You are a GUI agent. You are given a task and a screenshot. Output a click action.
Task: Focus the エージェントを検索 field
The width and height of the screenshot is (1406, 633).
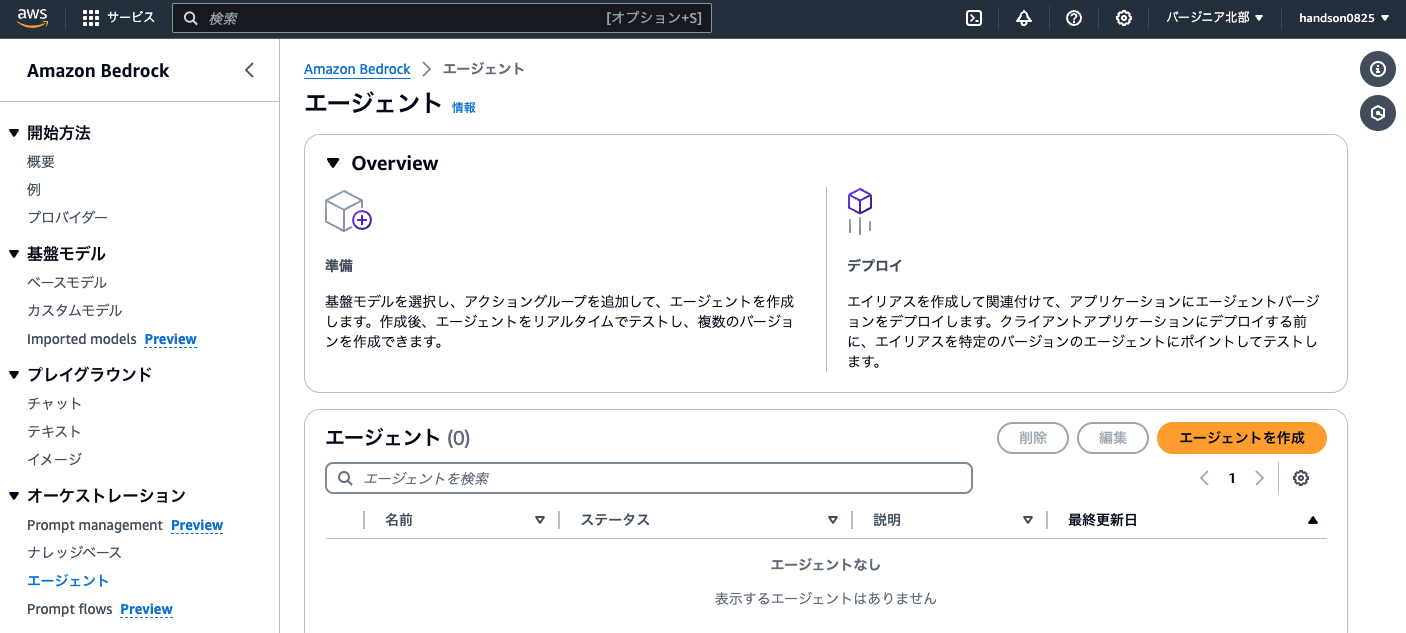[x=649, y=478]
